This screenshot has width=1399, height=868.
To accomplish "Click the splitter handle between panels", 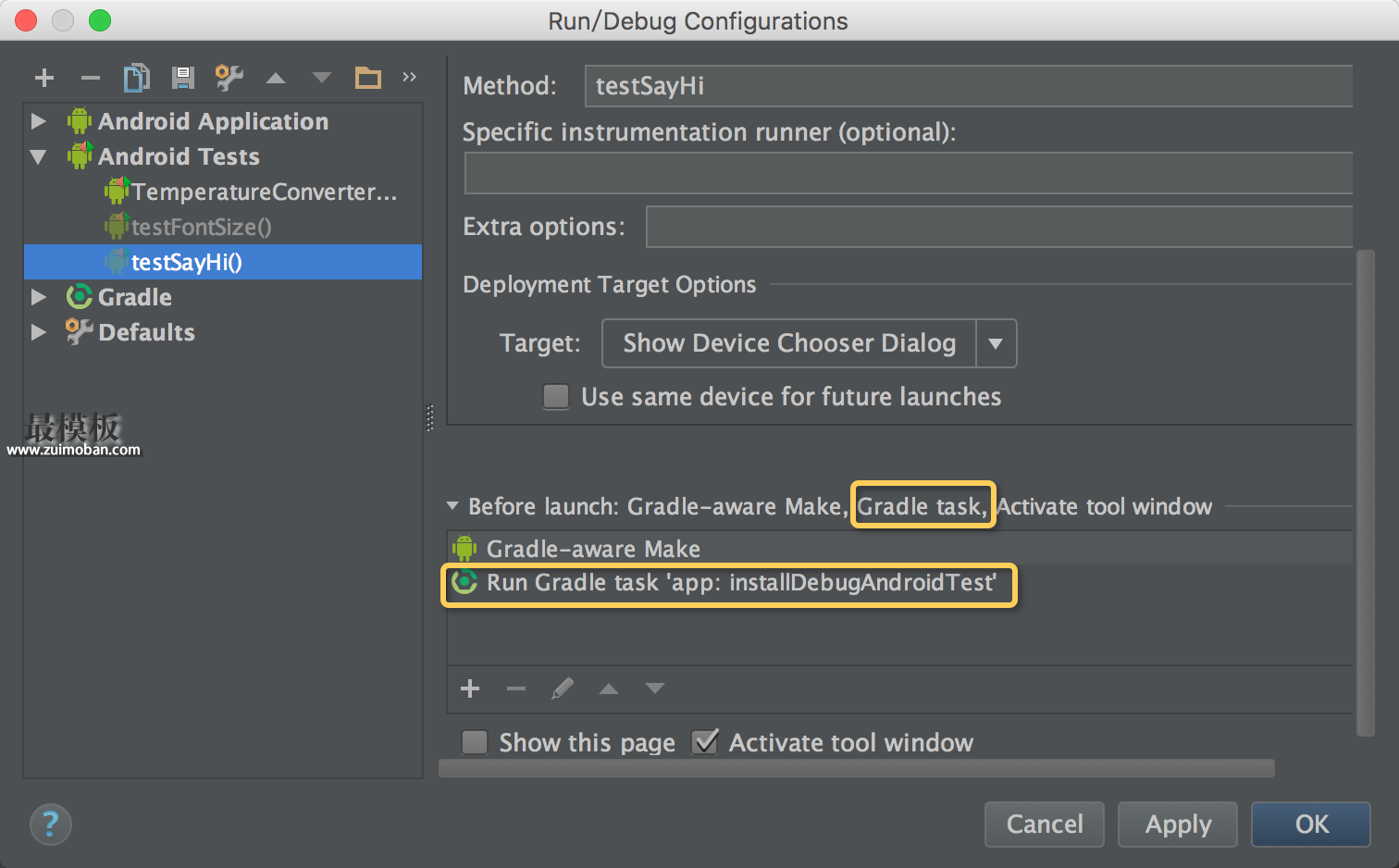I will [x=429, y=418].
